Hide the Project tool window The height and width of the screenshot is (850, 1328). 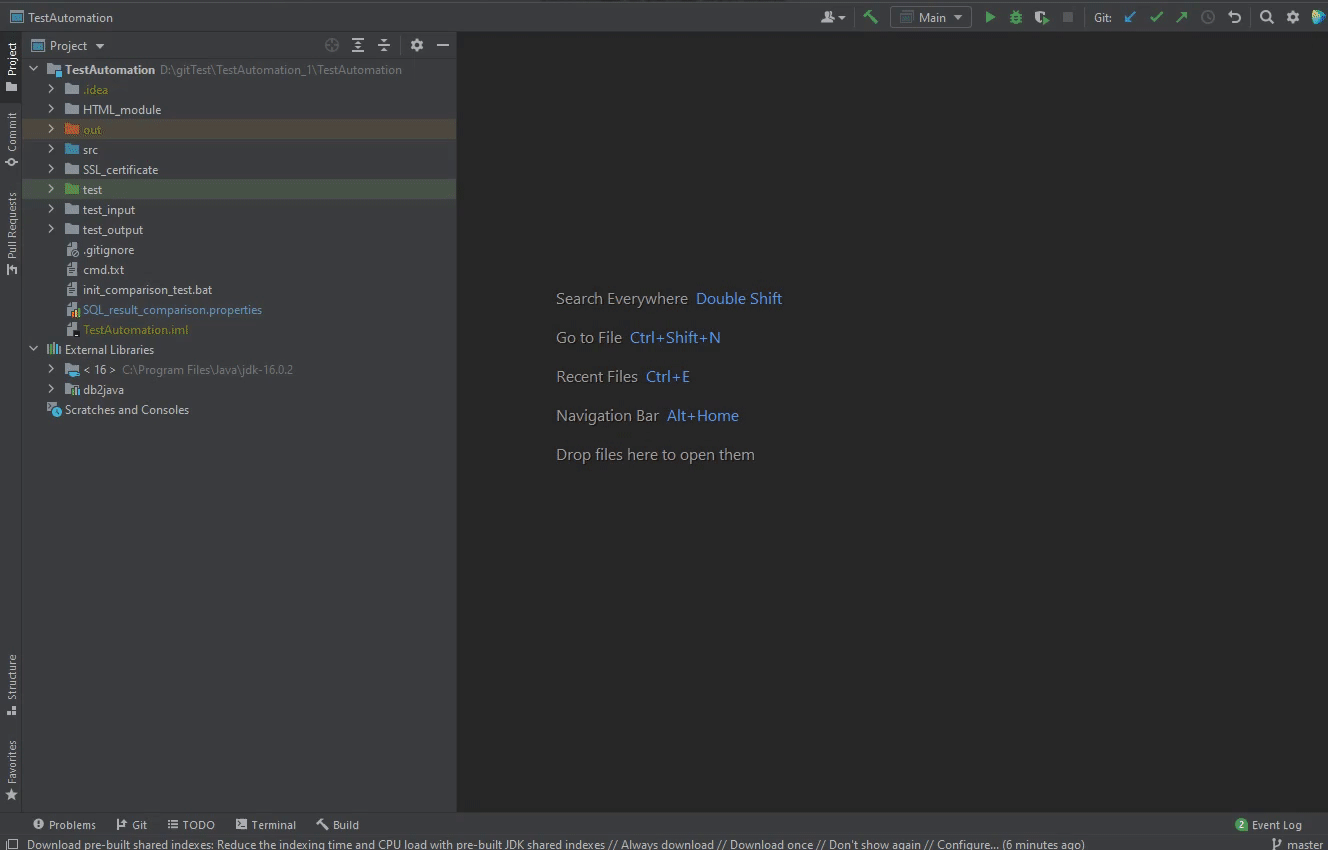442,45
